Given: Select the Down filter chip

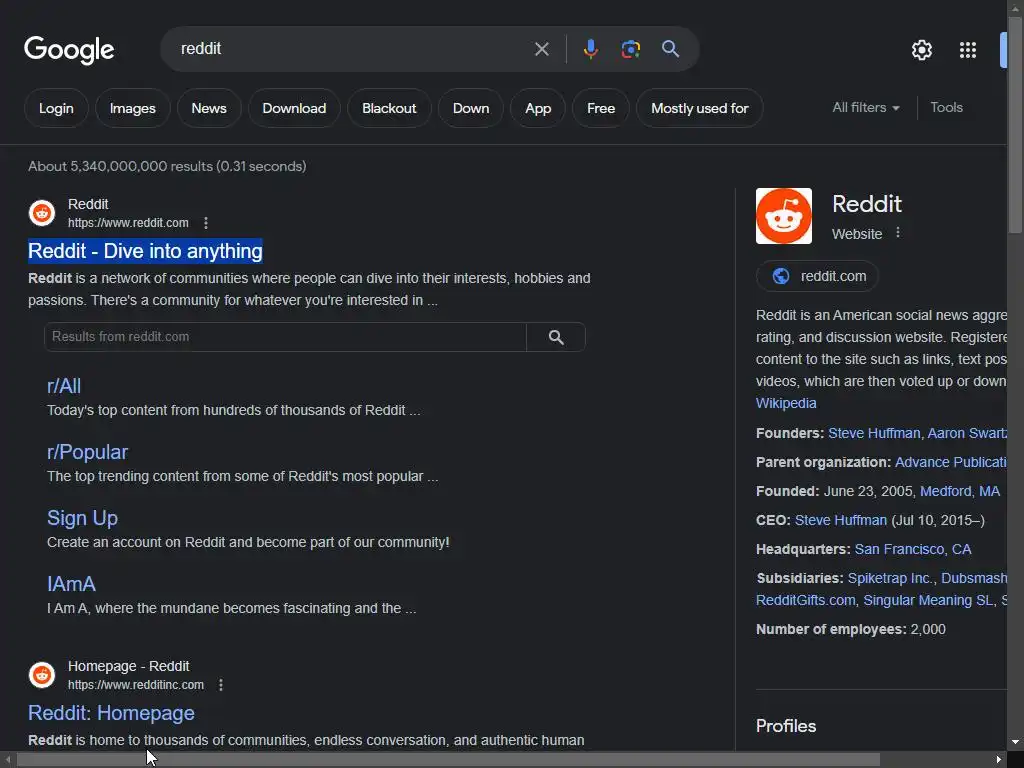Looking at the screenshot, I should [471, 108].
